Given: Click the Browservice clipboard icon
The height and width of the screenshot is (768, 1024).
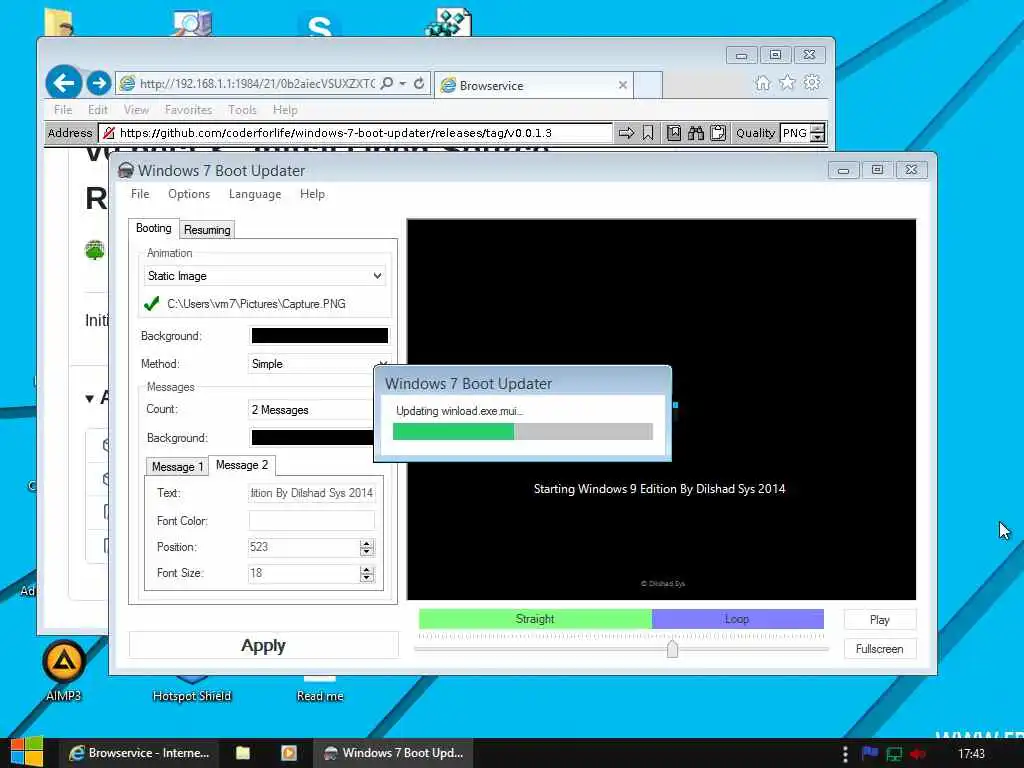Looking at the screenshot, I should (x=718, y=133).
